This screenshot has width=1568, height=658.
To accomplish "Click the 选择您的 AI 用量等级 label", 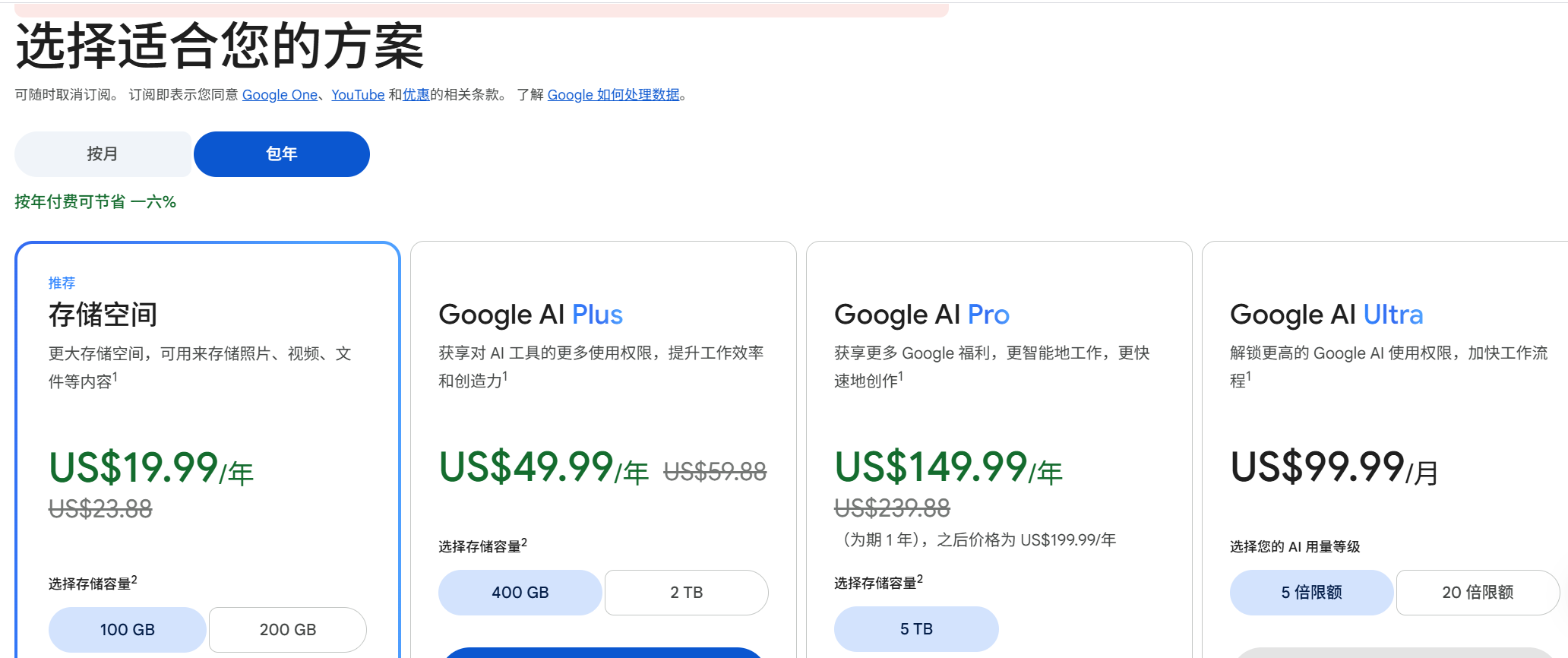I will [x=1295, y=547].
